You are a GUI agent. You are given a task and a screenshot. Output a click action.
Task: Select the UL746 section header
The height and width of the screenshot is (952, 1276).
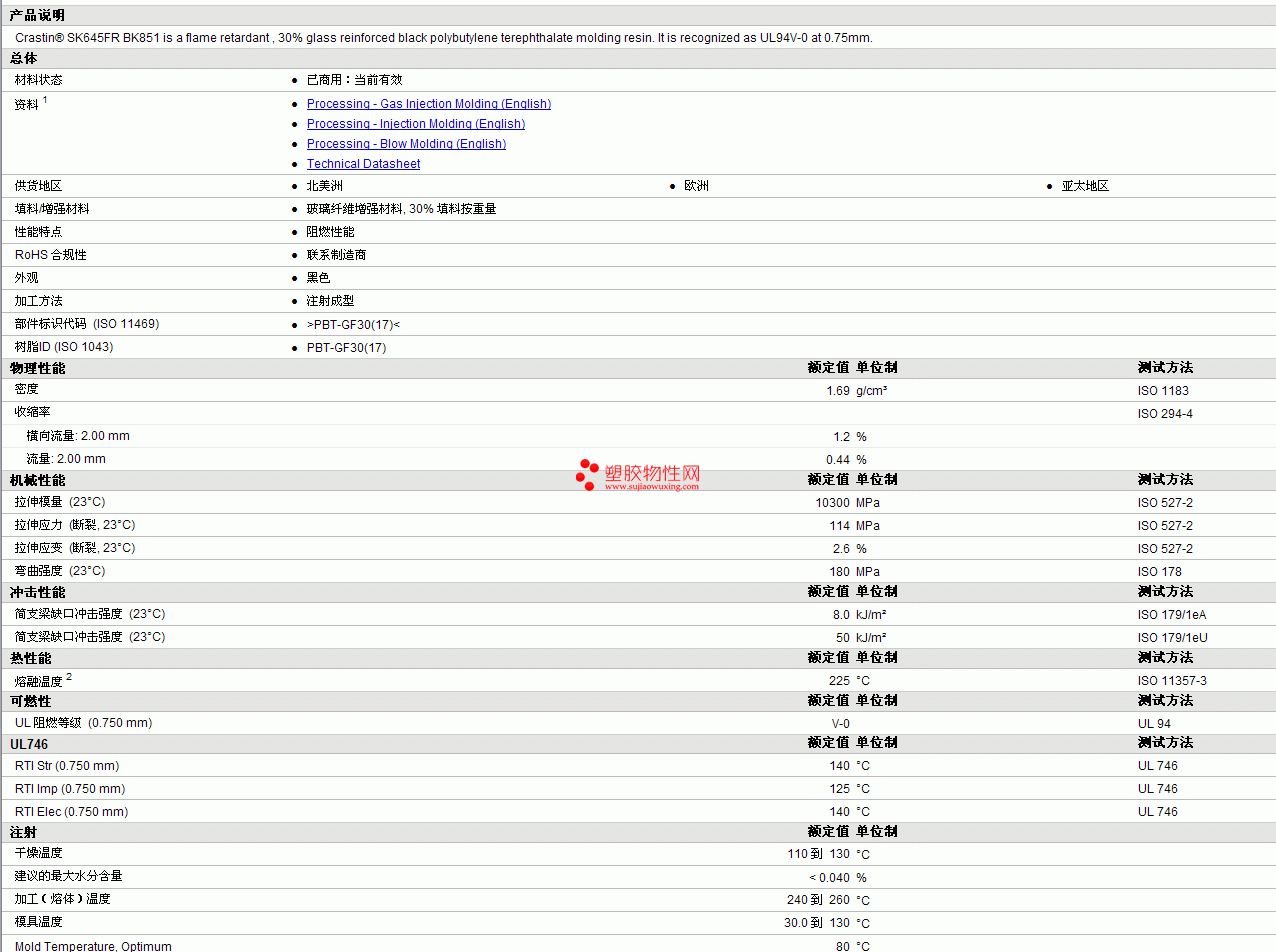pyautogui.click(x=29, y=744)
